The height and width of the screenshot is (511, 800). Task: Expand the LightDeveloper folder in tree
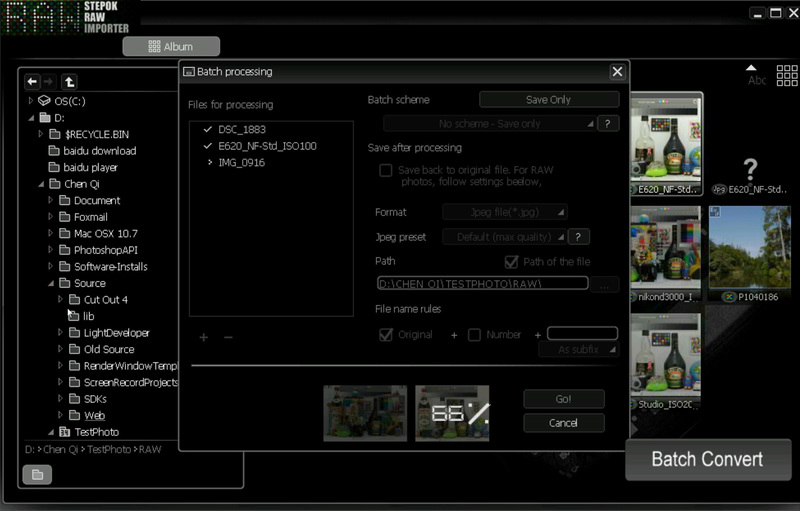tap(60, 333)
